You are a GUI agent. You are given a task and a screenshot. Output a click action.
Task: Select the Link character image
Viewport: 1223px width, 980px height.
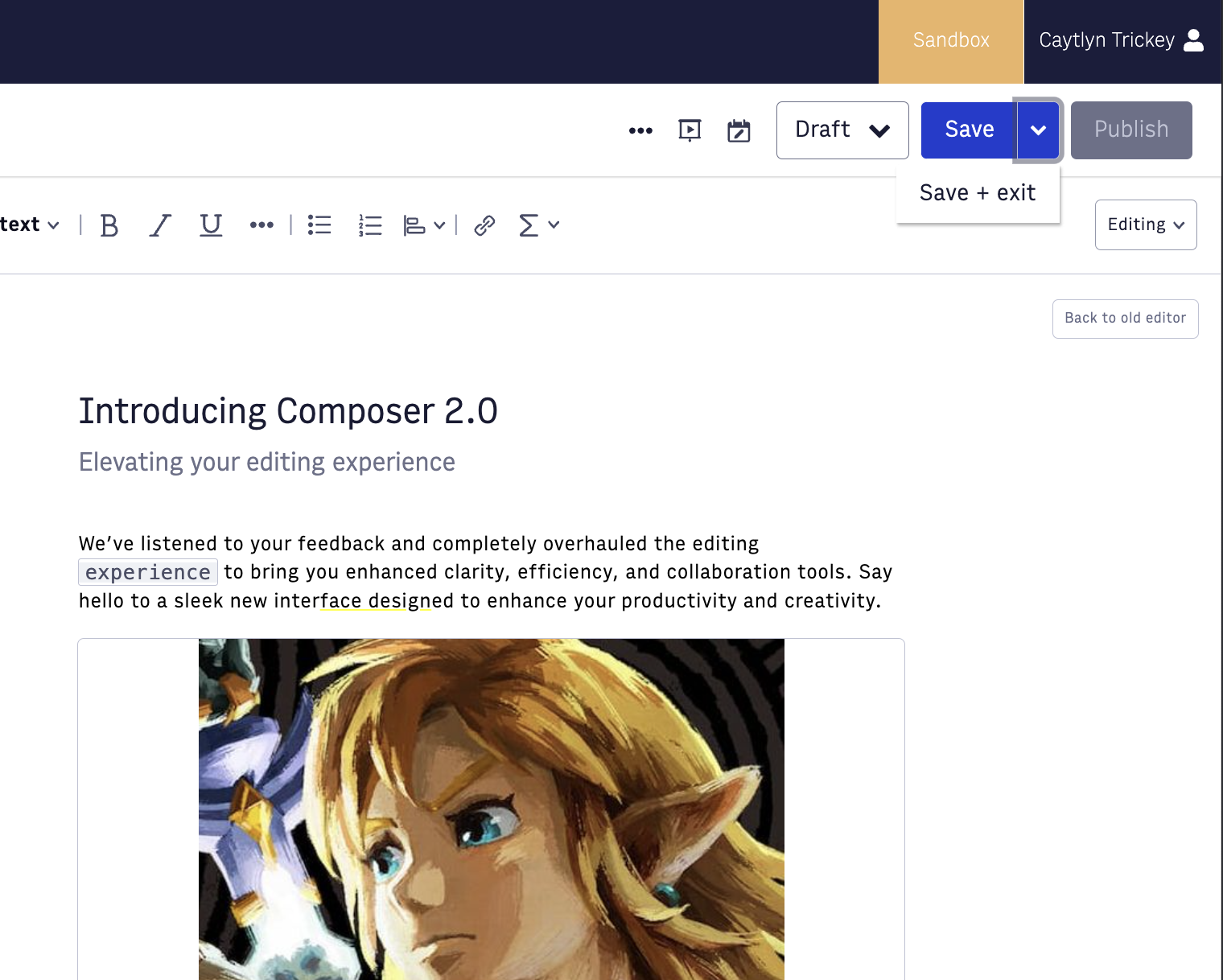(492, 809)
